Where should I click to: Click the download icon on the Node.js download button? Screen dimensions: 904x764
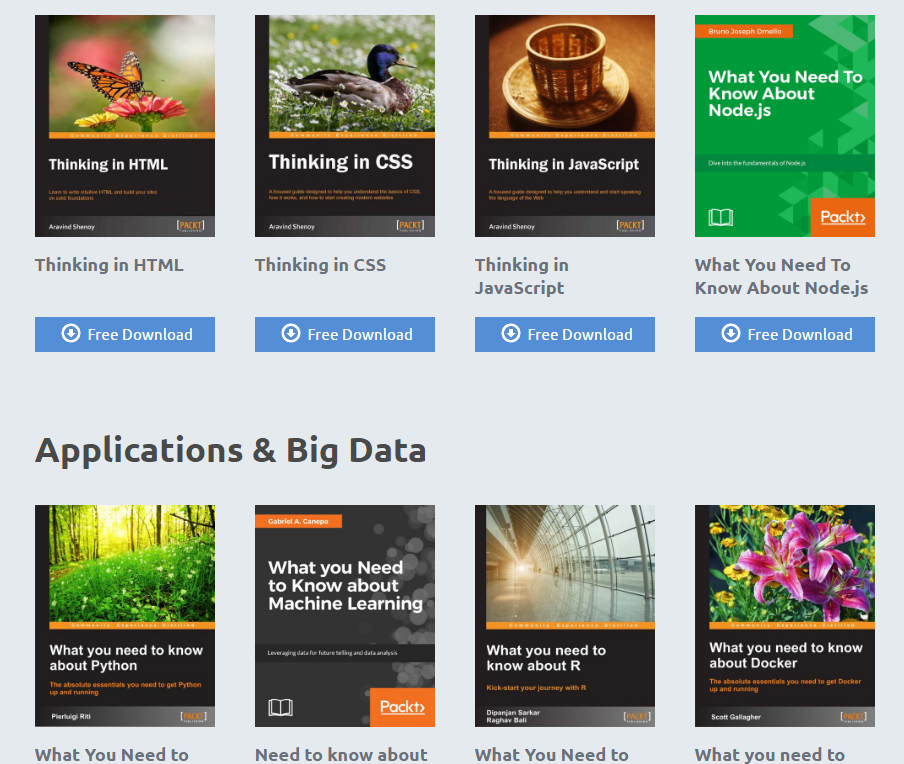[x=729, y=334]
